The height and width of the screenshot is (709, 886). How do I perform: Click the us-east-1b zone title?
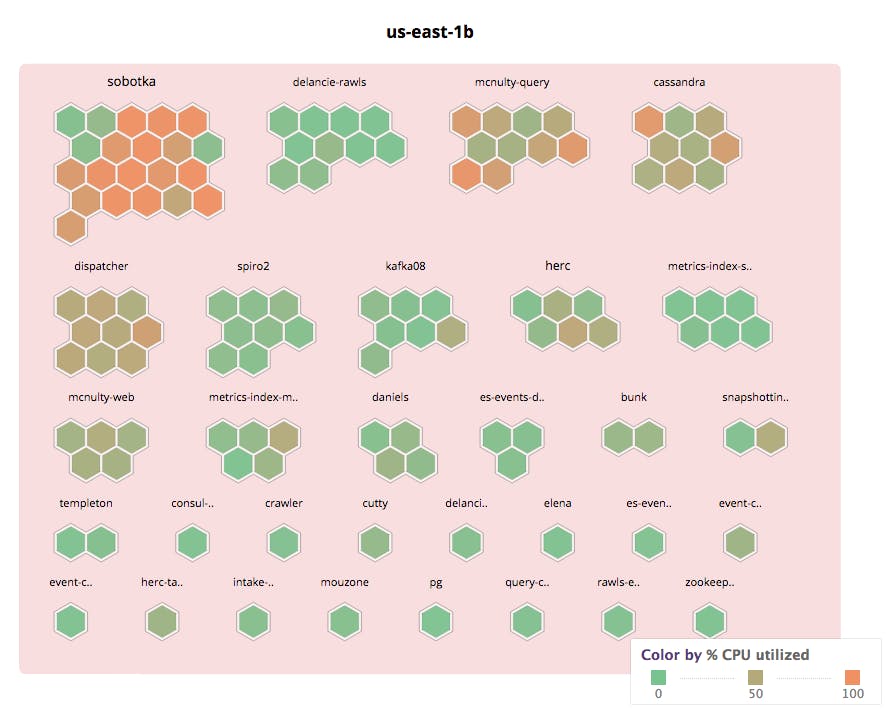(x=430, y=32)
